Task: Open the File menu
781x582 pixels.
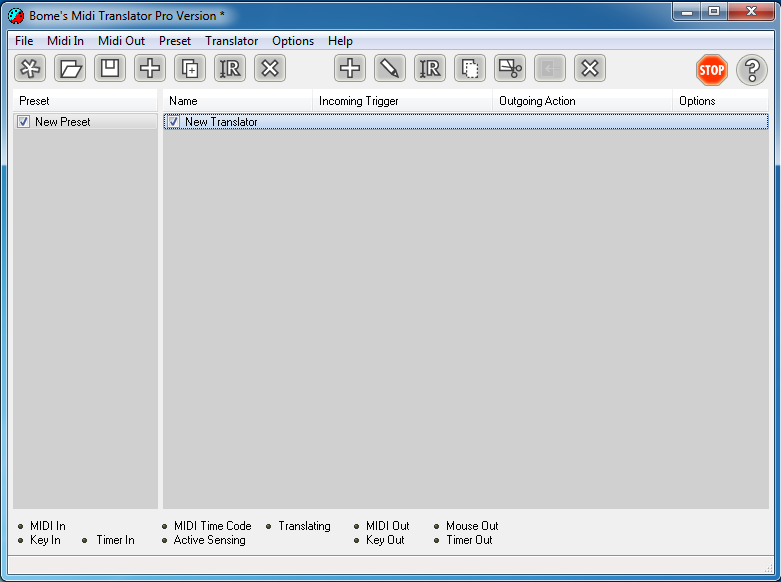Action: pyautogui.click(x=24, y=41)
